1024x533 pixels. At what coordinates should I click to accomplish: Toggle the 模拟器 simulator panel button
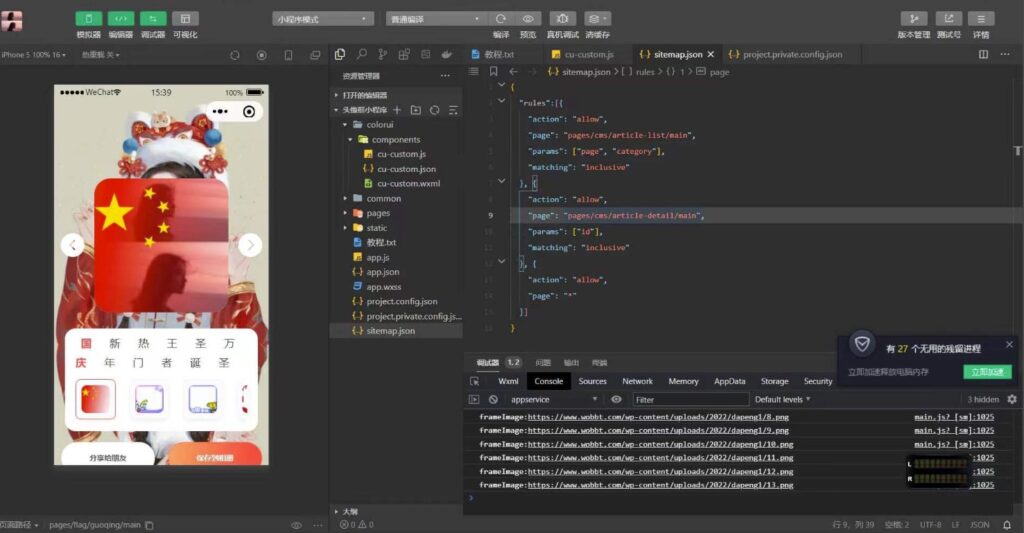(88, 18)
